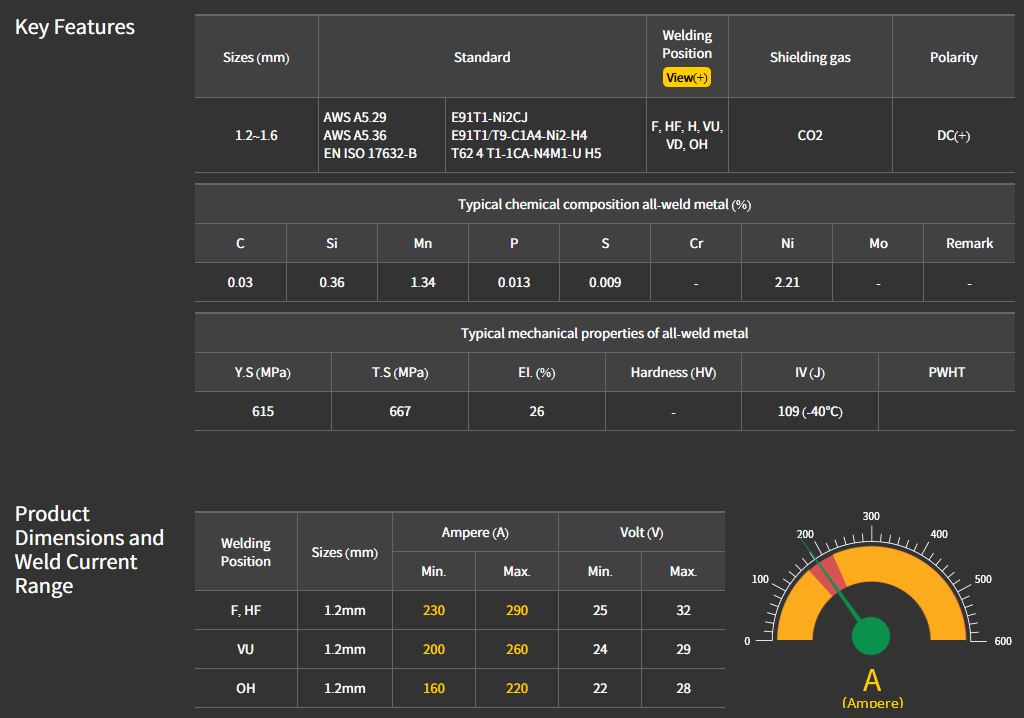Select the 600 mark on the gauge
The height and width of the screenshot is (718, 1024).
1003,641
